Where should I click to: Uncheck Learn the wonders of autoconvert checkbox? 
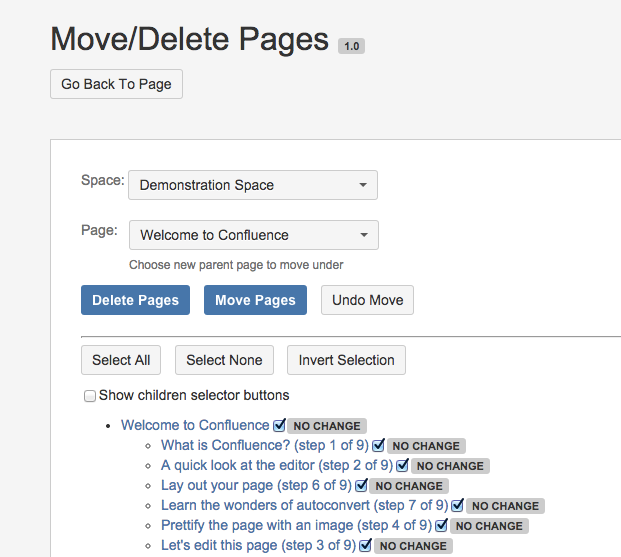458,505
